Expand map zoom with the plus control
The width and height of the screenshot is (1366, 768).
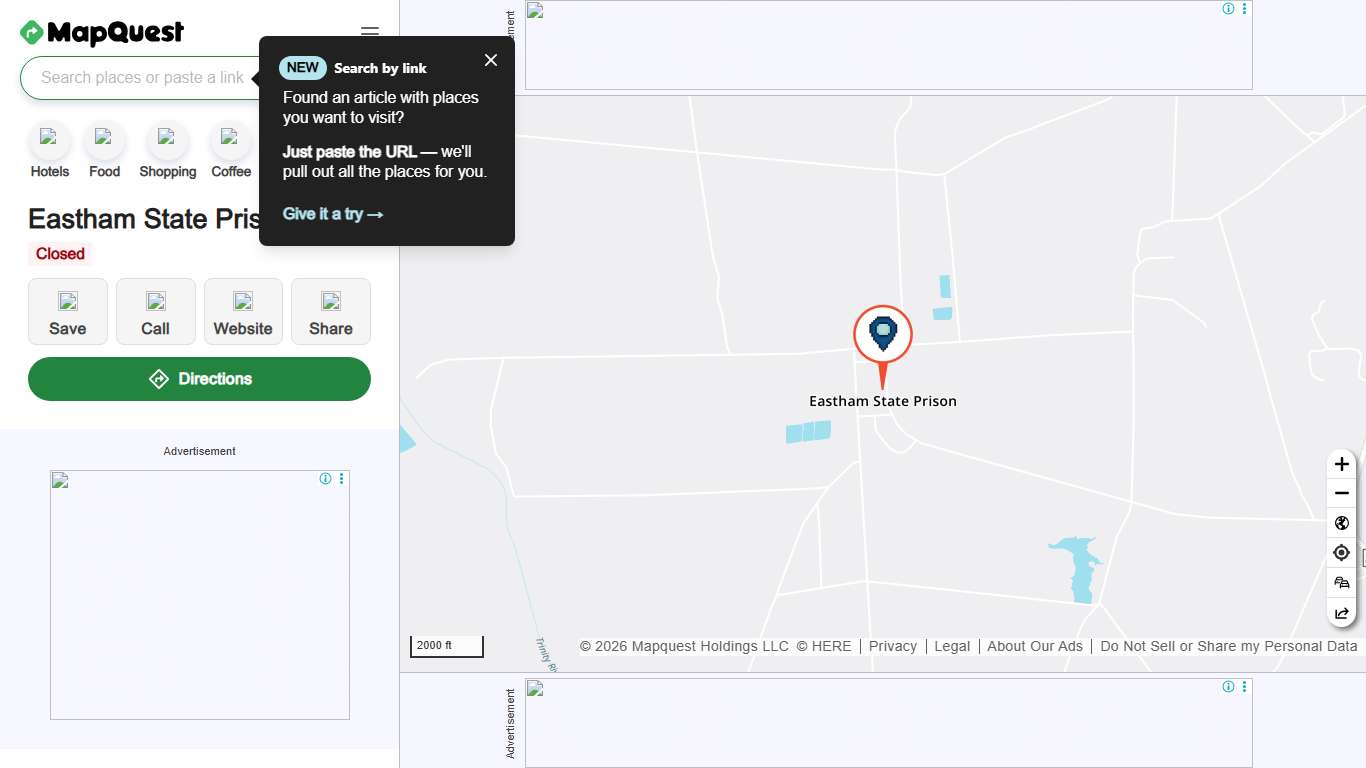click(1341, 463)
